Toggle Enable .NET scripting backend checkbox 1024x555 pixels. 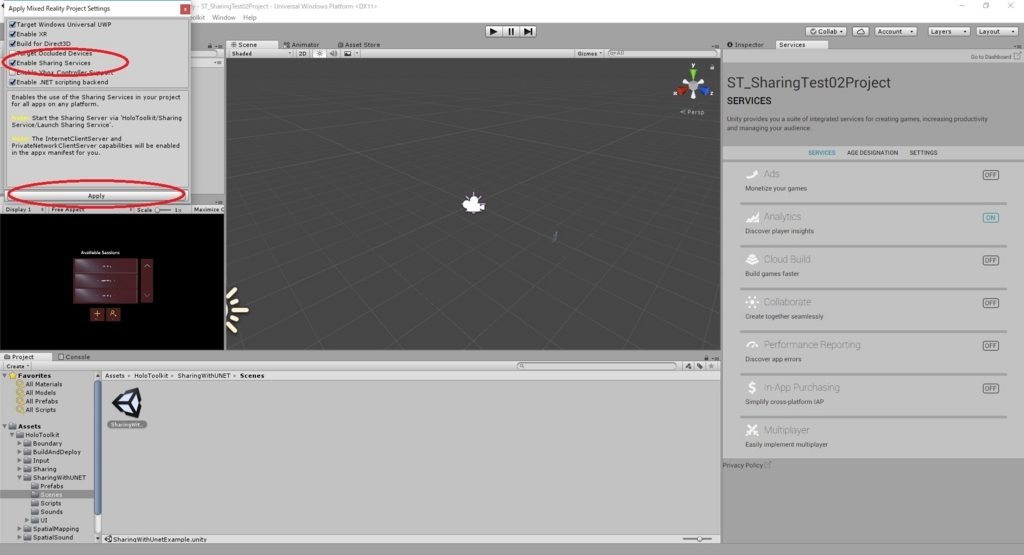pyautogui.click(x=12, y=82)
